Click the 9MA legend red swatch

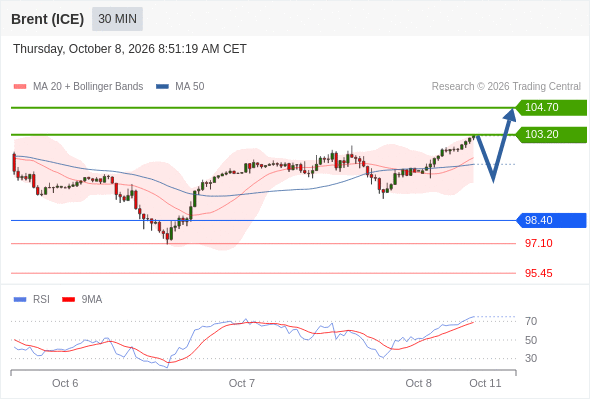click(x=68, y=300)
